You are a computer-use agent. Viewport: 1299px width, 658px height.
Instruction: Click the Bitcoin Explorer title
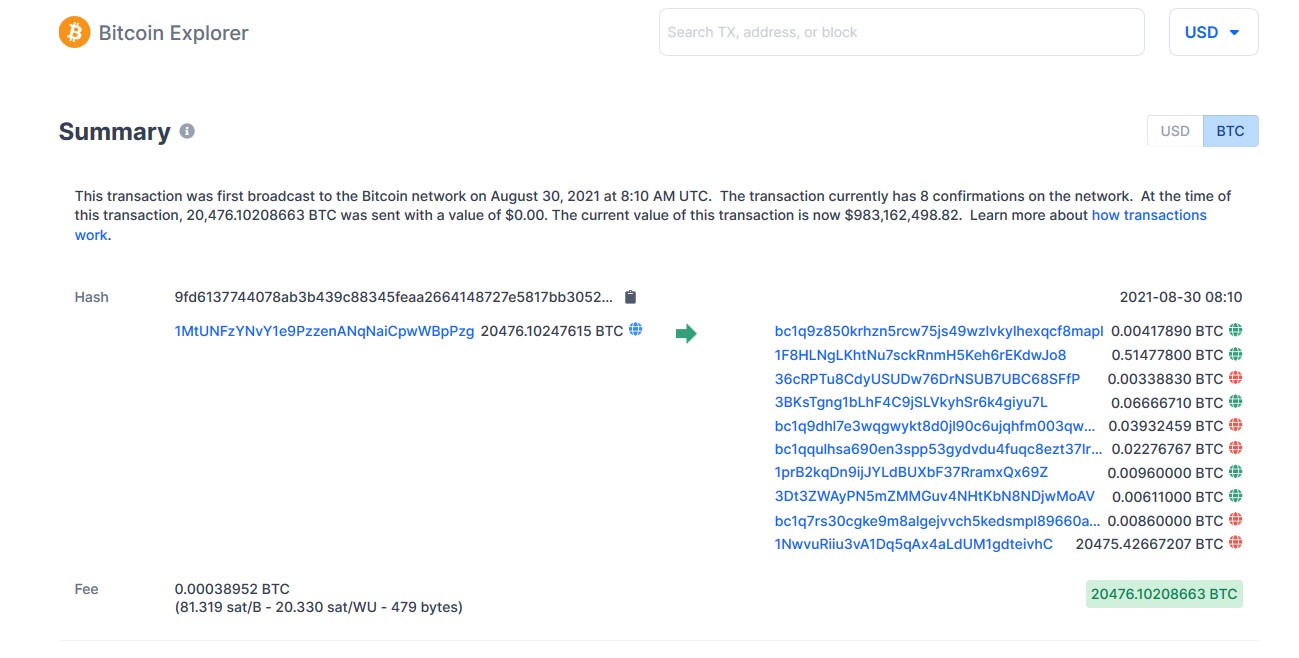click(173, 32)
